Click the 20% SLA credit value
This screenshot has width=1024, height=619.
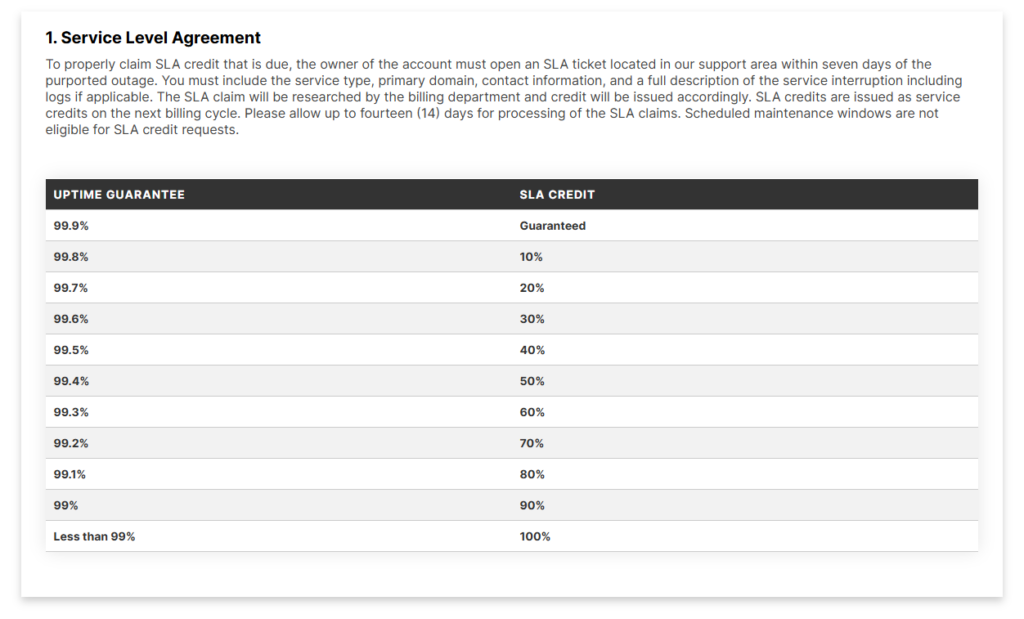(x=532, y=288)
